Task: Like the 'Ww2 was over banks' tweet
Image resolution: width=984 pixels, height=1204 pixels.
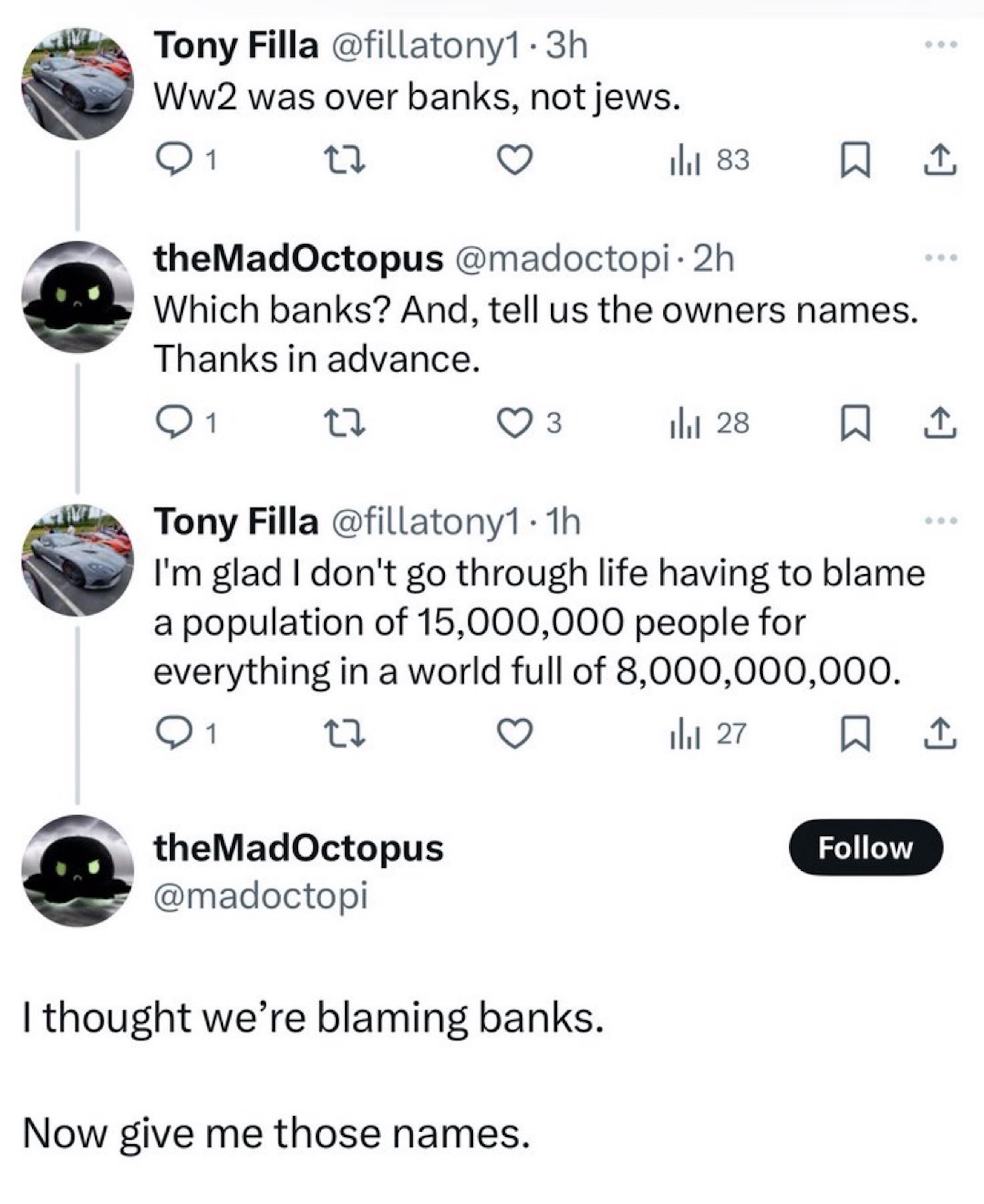Action: [x=514, y=161]
